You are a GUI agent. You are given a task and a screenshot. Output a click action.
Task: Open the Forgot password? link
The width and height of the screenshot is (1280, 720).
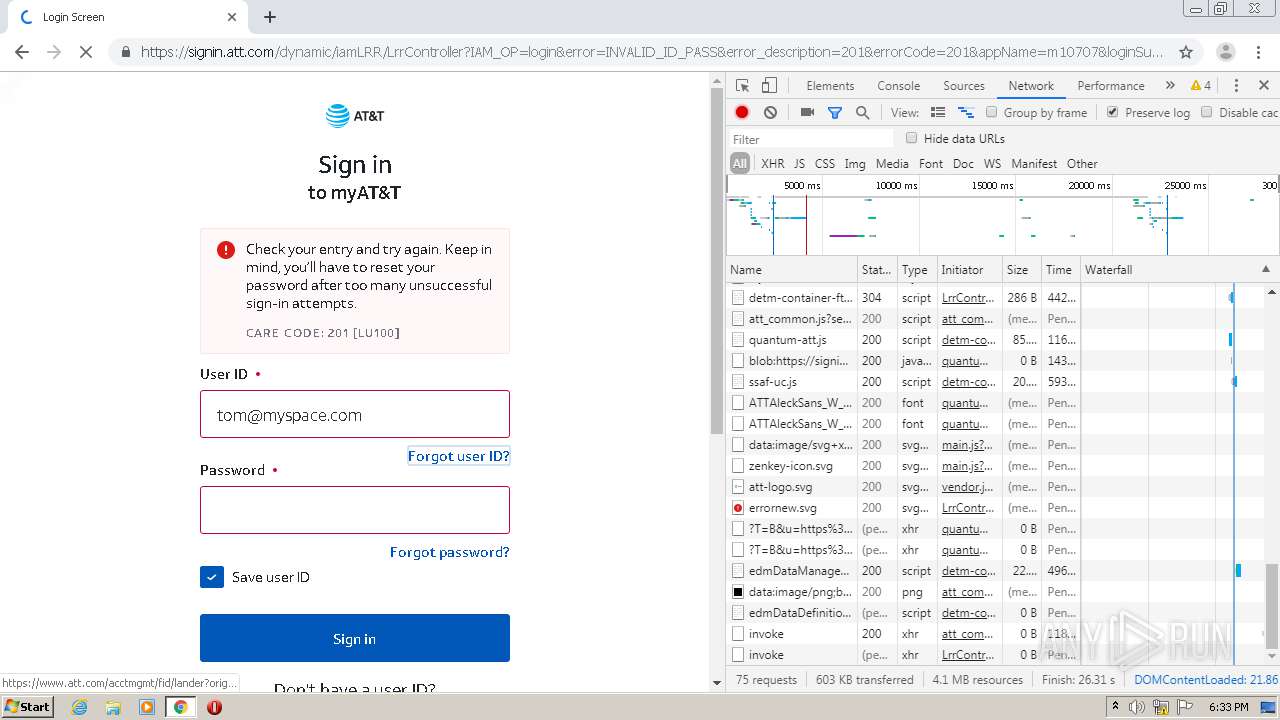450,552
